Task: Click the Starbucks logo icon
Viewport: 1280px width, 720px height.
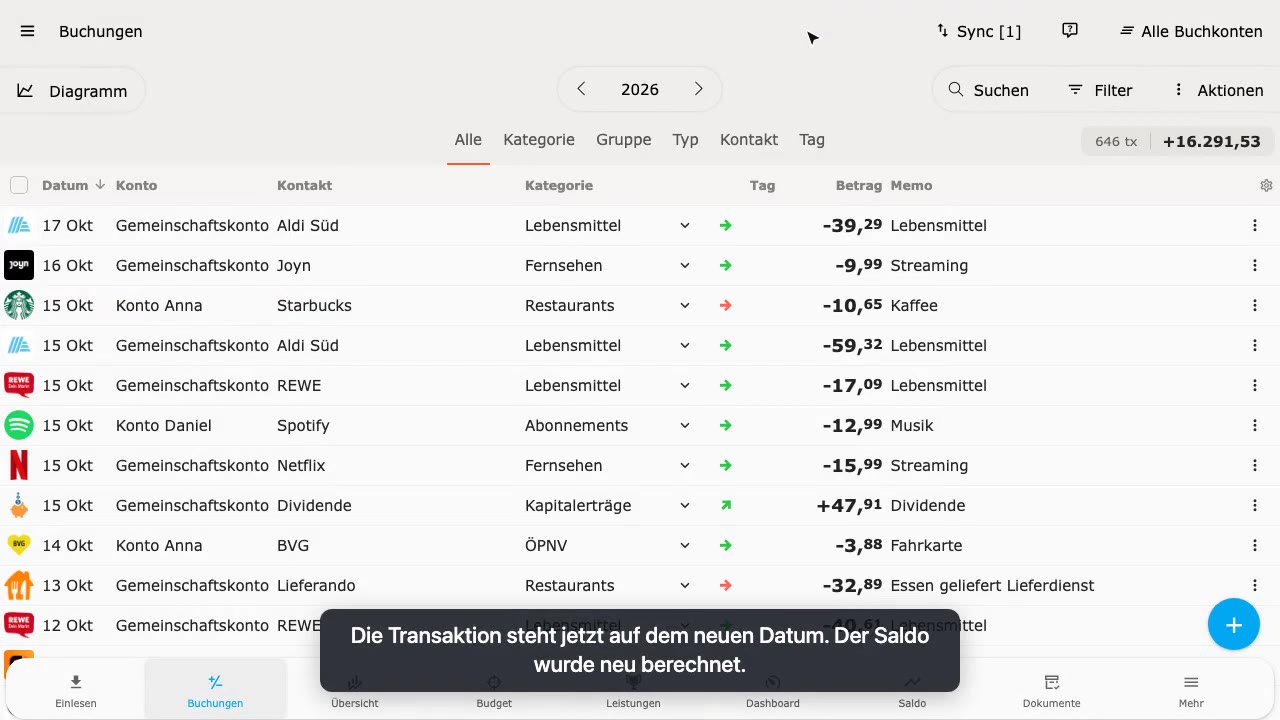Action: pos(19,305)
